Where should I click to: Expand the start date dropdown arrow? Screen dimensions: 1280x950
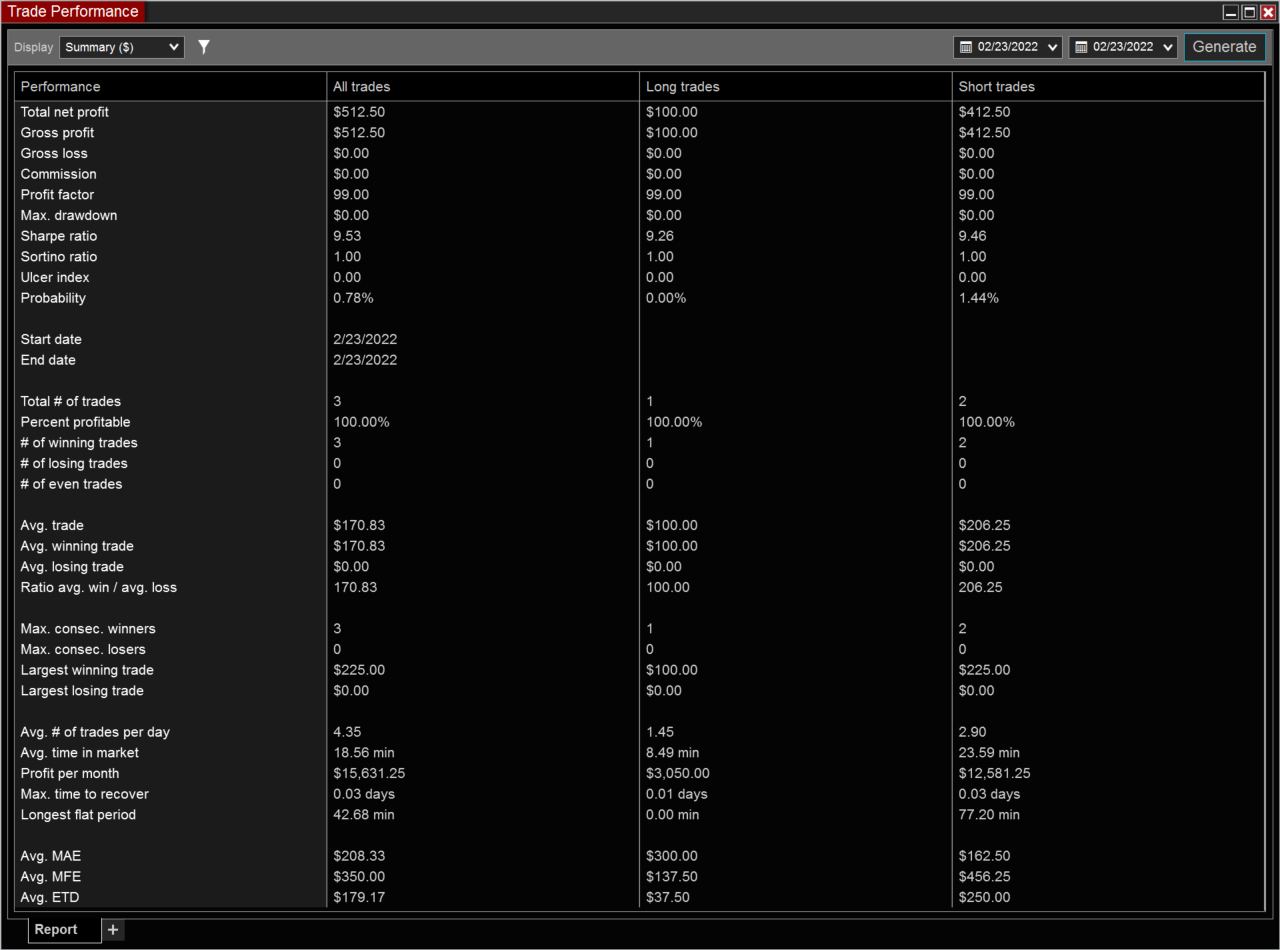point(1053,47)
